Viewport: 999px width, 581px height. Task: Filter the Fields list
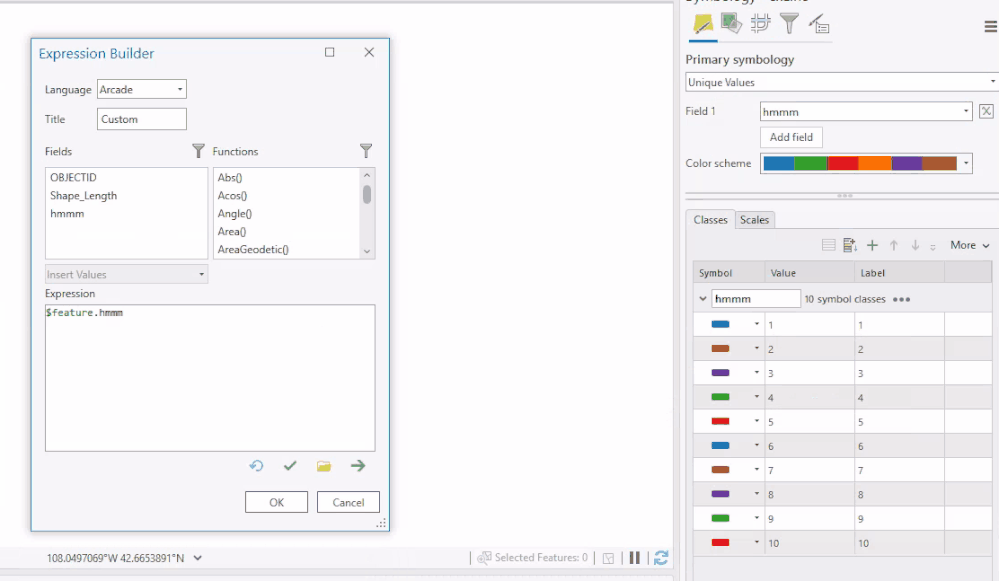pyautogui.click(x=199, y=151)
